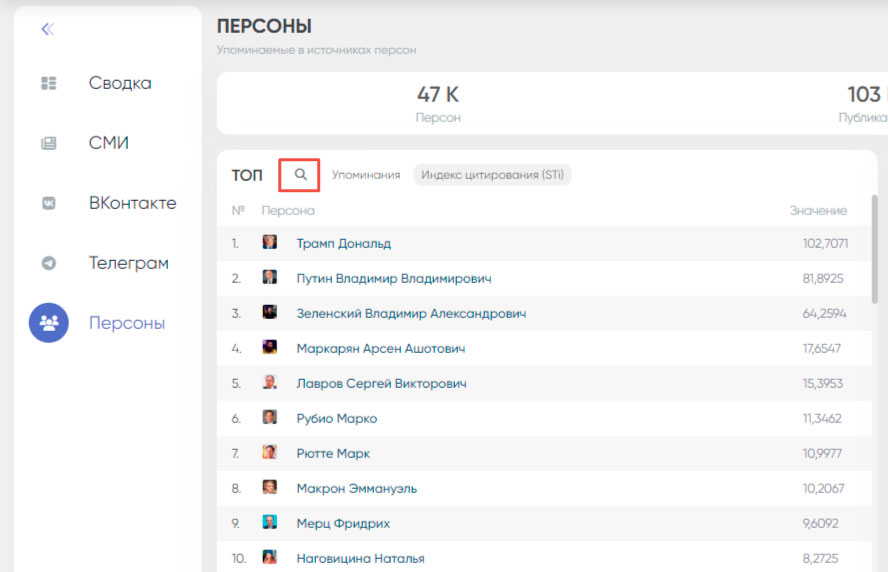Viewport: 888px width, 572px height.
Task: Click the Телеграм paper plane icon
Action: click(48, 263)
